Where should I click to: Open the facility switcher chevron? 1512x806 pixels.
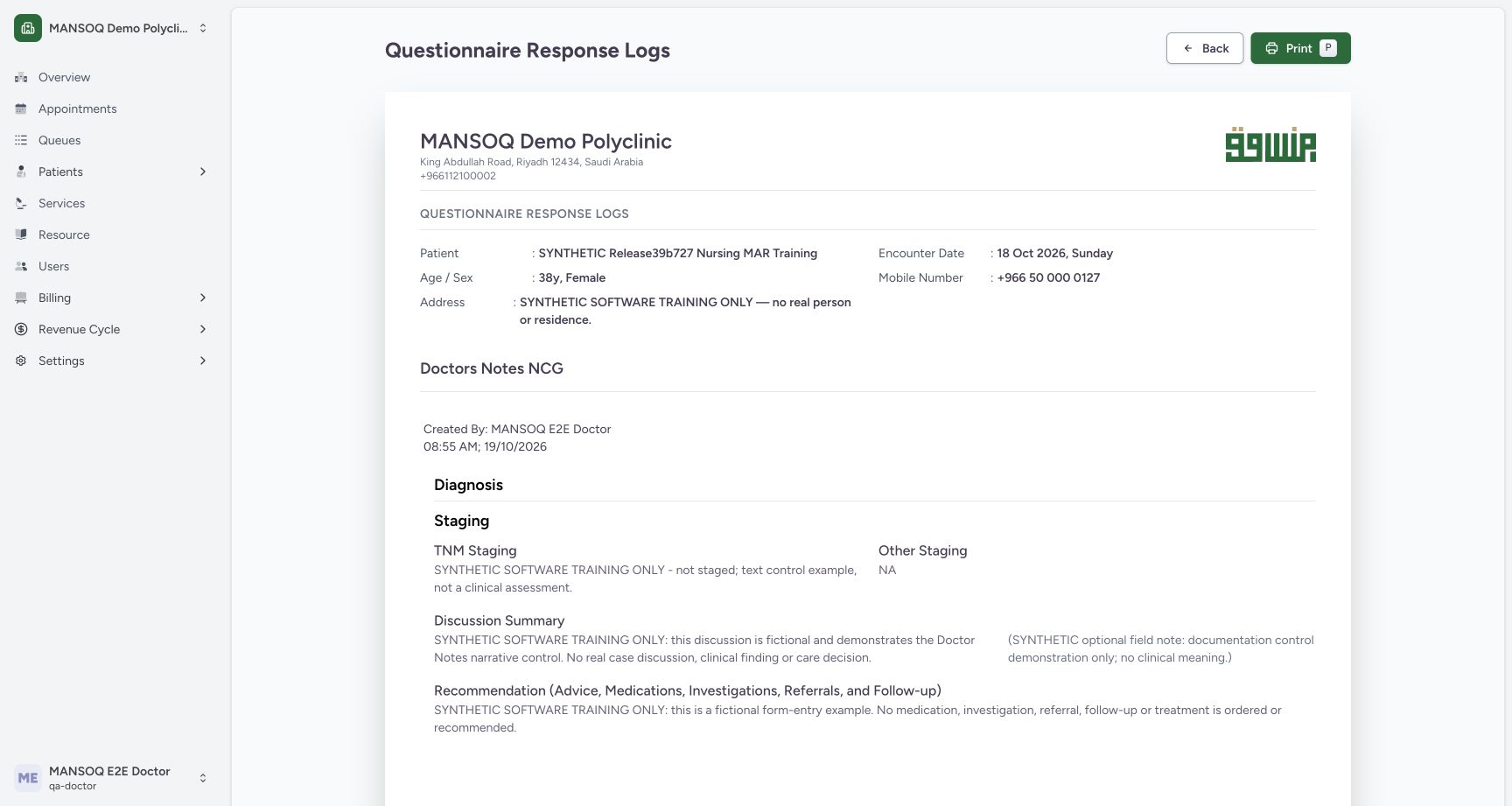point(203,28)
